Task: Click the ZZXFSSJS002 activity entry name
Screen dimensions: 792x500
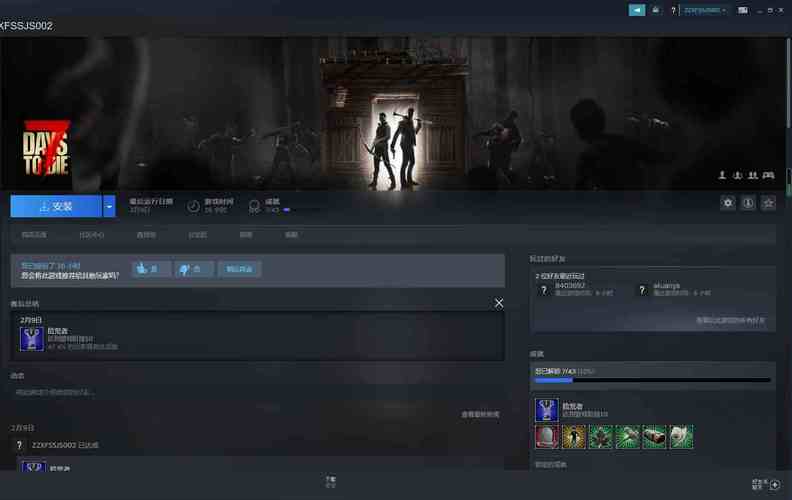Action: [54, 445]
